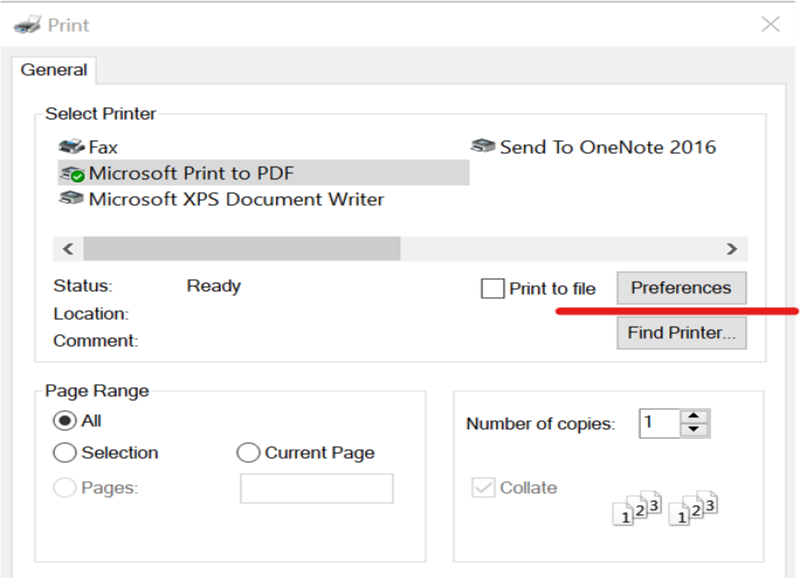Switch to the General tab
The width and height of the screenshot is (800, 578).
point(54,70)
